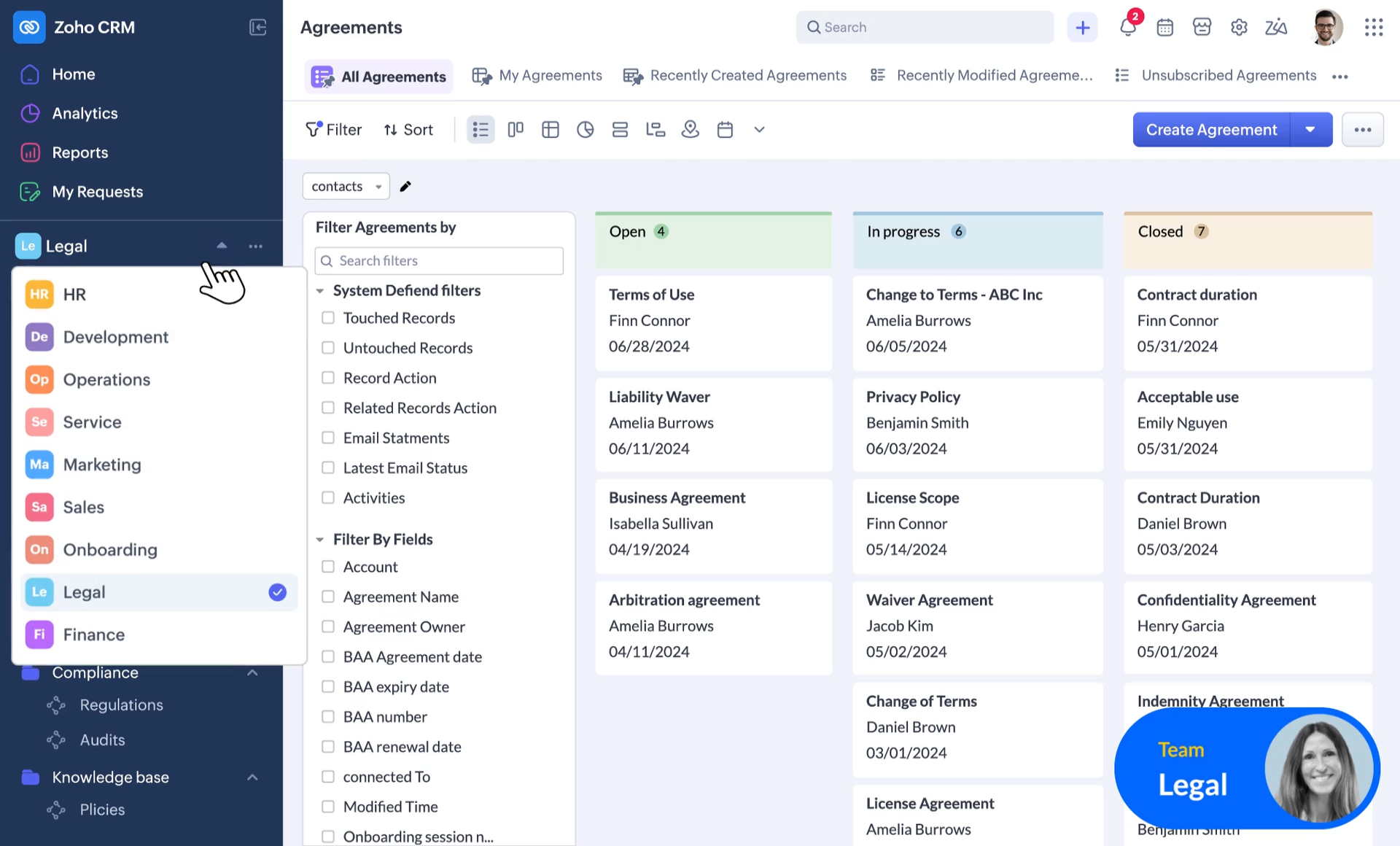Collapse System Defined filters section

(320, 291)
